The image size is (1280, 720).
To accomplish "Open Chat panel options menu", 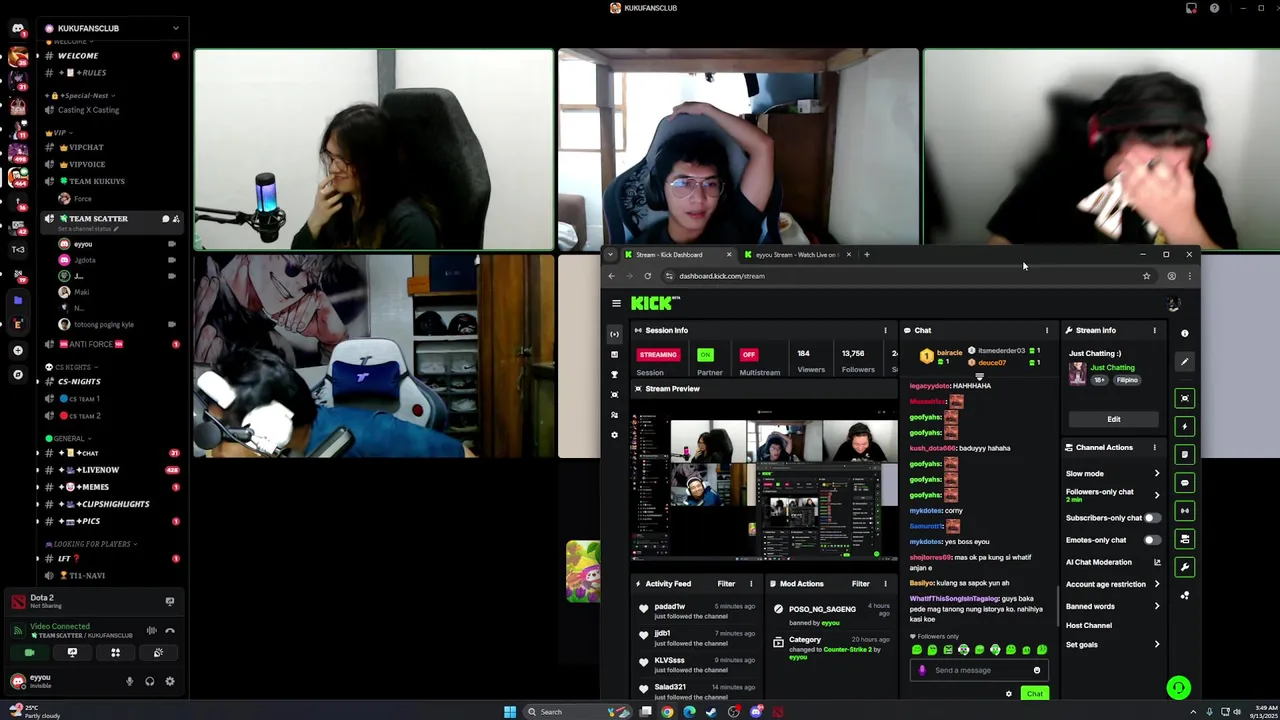I will click(1047, 330).
